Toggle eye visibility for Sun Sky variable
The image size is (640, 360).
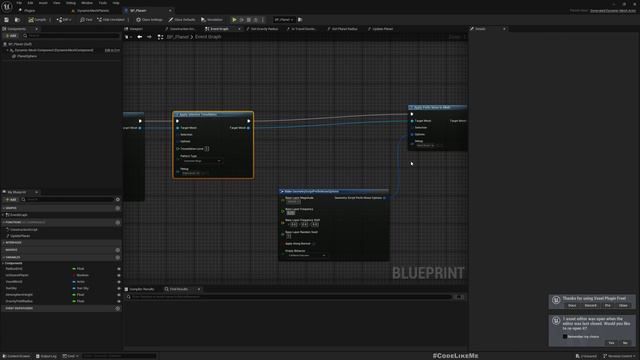pyautogui.click(x=119, y=288)
